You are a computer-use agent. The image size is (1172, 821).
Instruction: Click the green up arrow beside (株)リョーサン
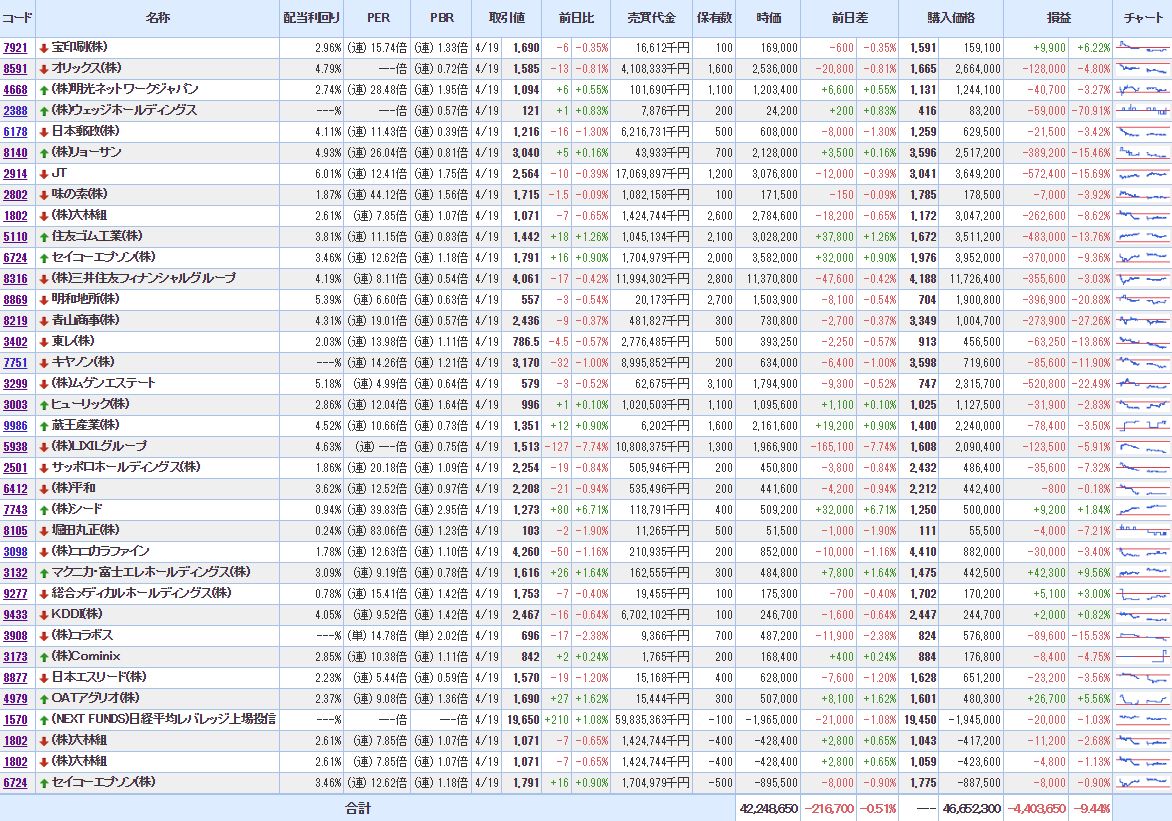[44, 153]
